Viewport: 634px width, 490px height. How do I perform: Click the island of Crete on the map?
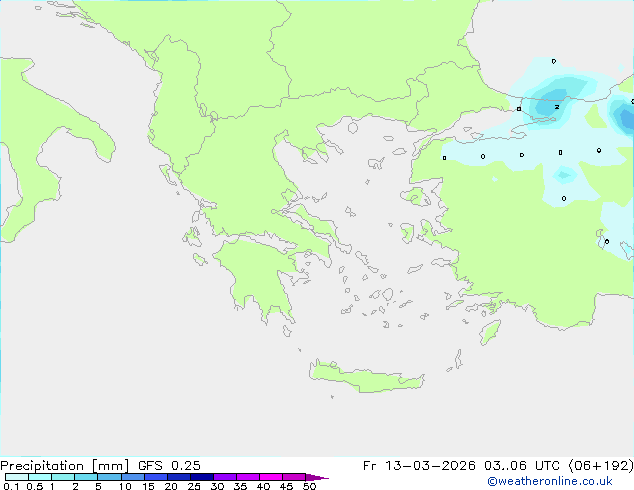coord(366,378)
